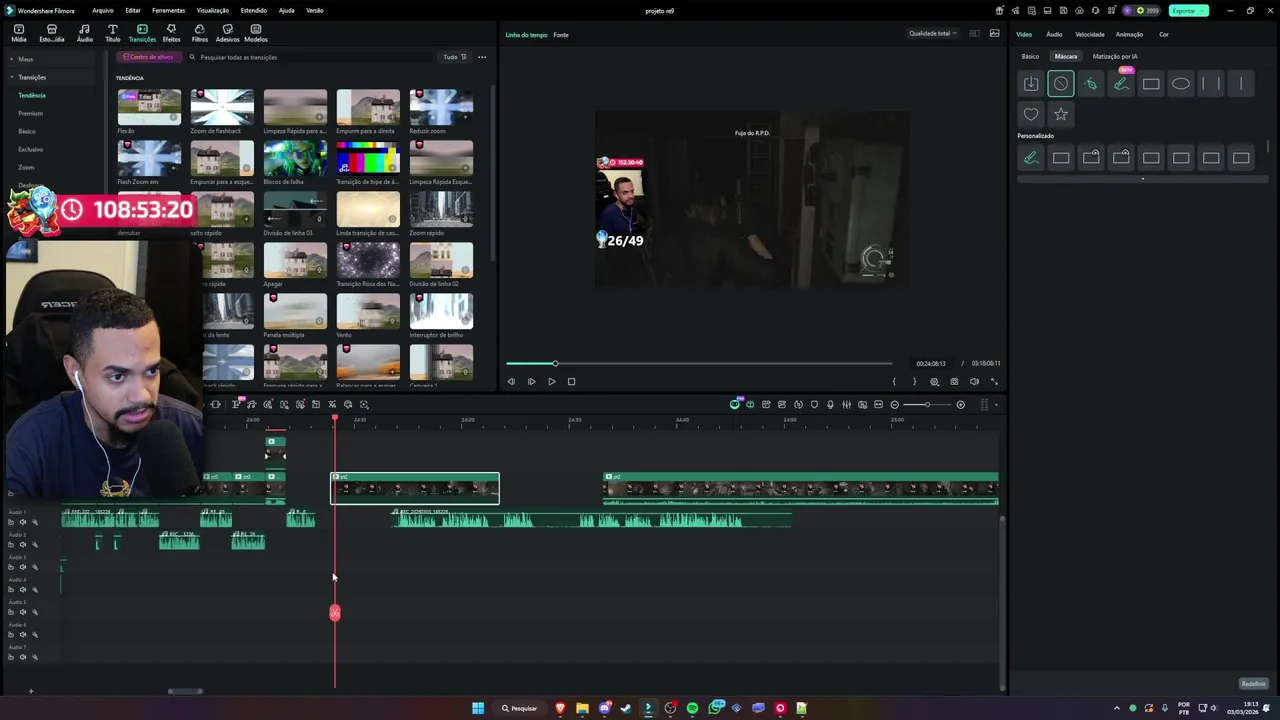This screenshot has height=720, width=1280.
Task: Open the Adesivos library tab
Action: tap(227, 33)
